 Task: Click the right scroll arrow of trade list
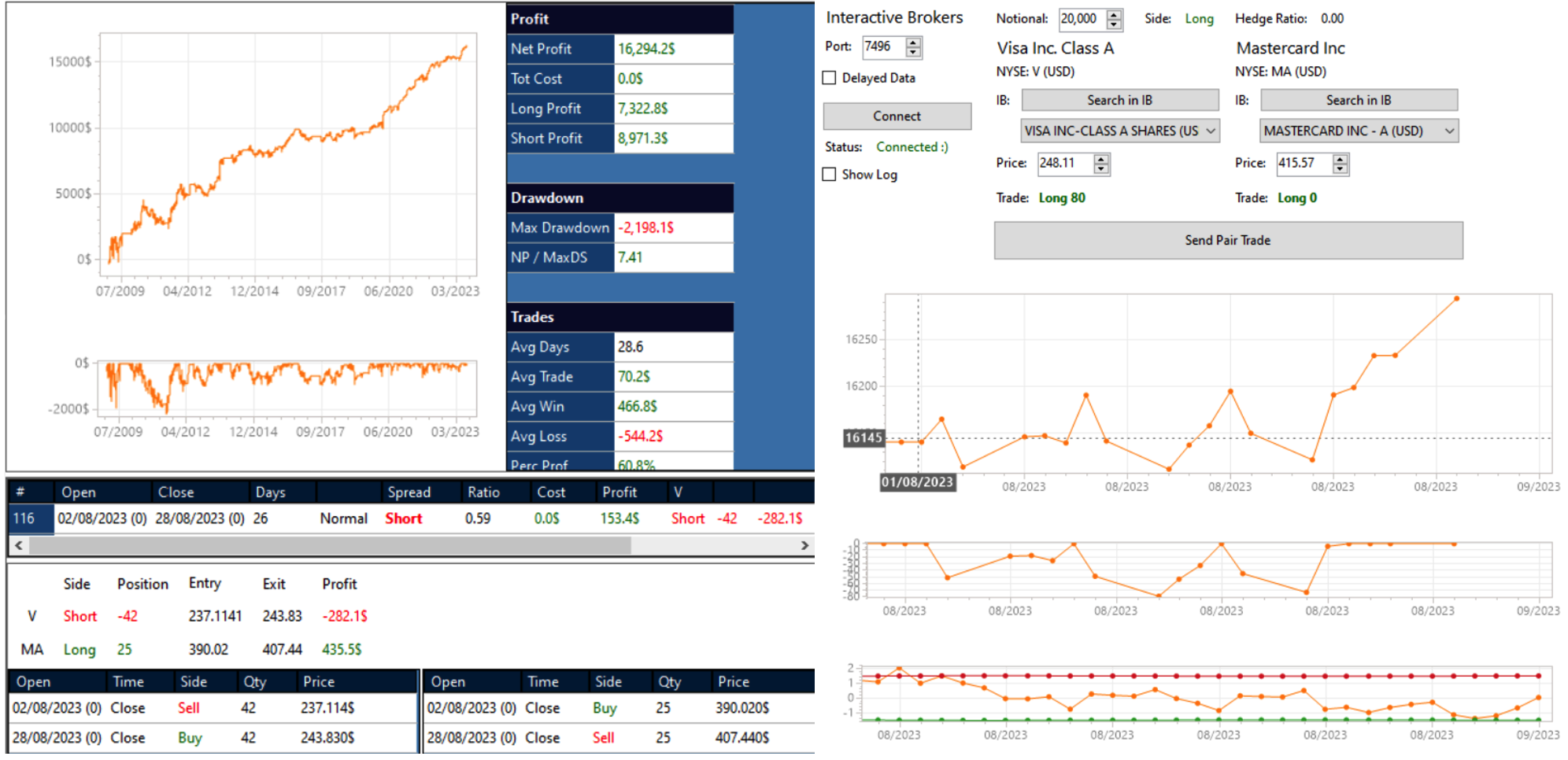click(804, 545)
